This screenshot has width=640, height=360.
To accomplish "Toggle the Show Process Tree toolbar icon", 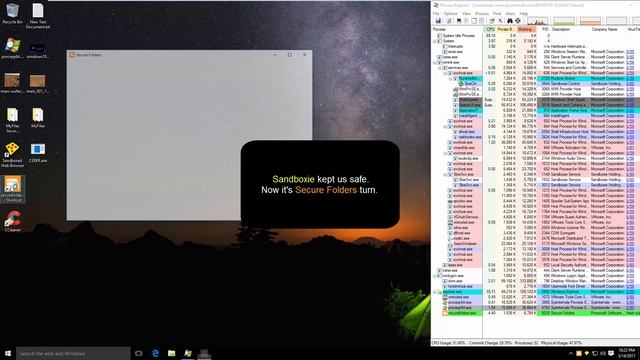I will click(x=466, y=21).
